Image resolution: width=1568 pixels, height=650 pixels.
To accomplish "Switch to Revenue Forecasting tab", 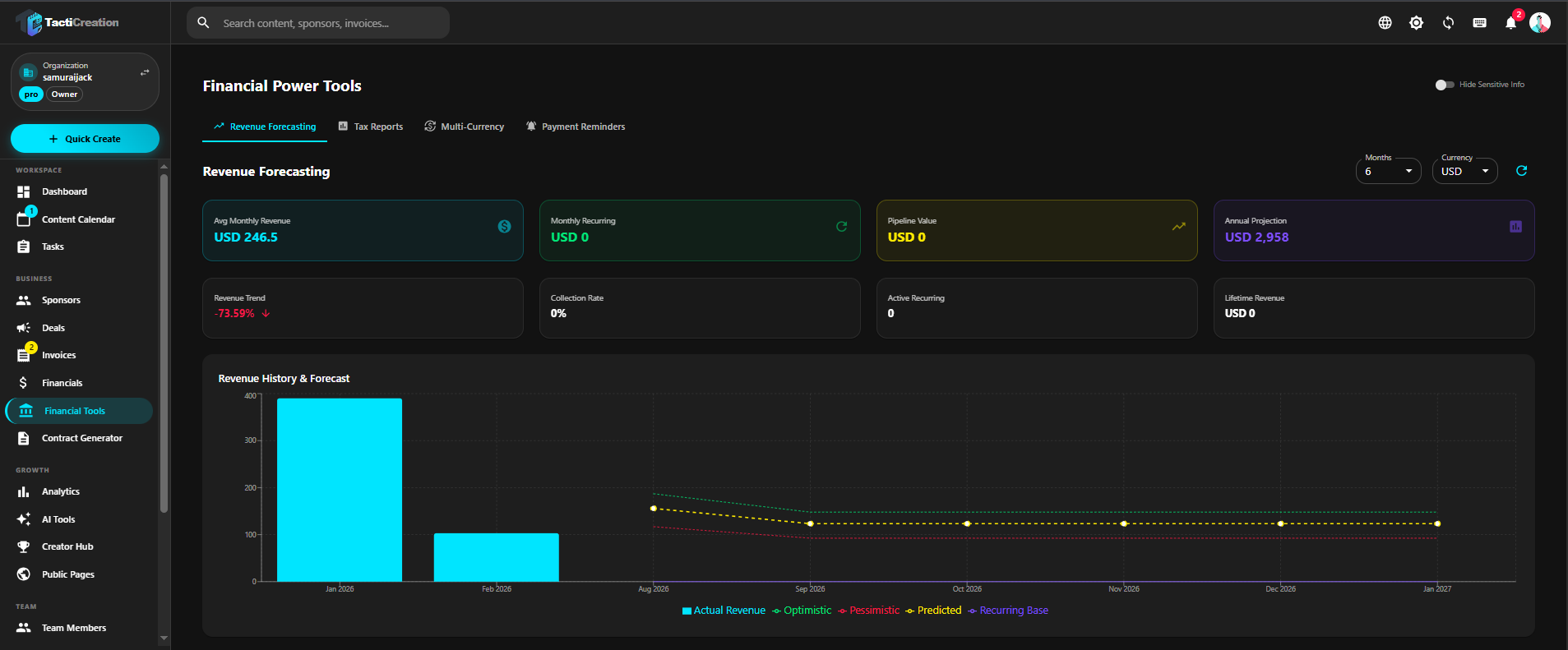I will 265,127.
